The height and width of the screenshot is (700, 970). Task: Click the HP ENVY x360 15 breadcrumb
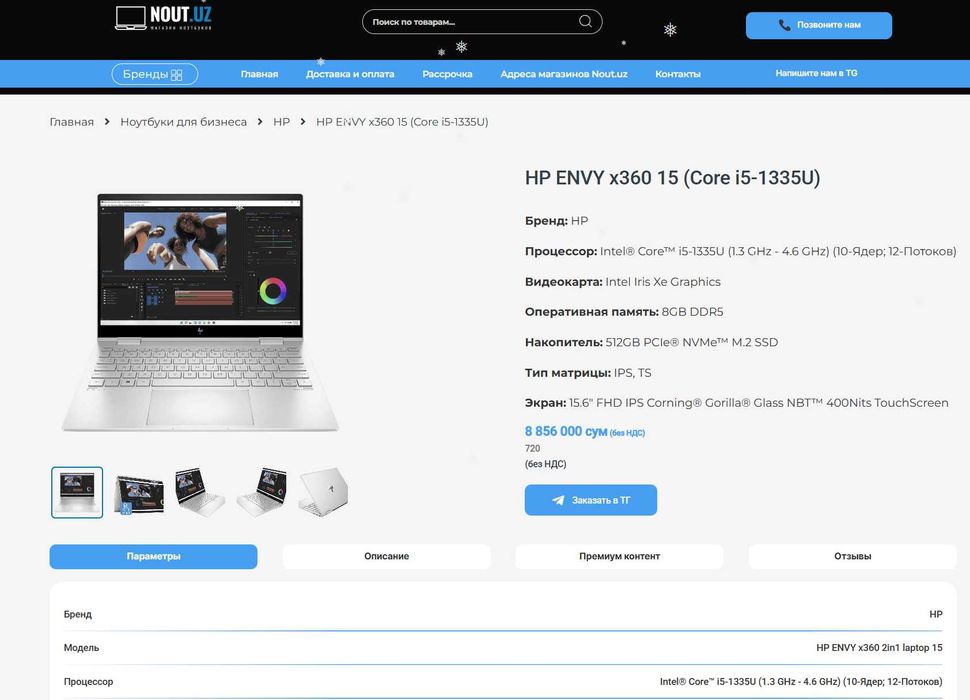coord(402,122)
